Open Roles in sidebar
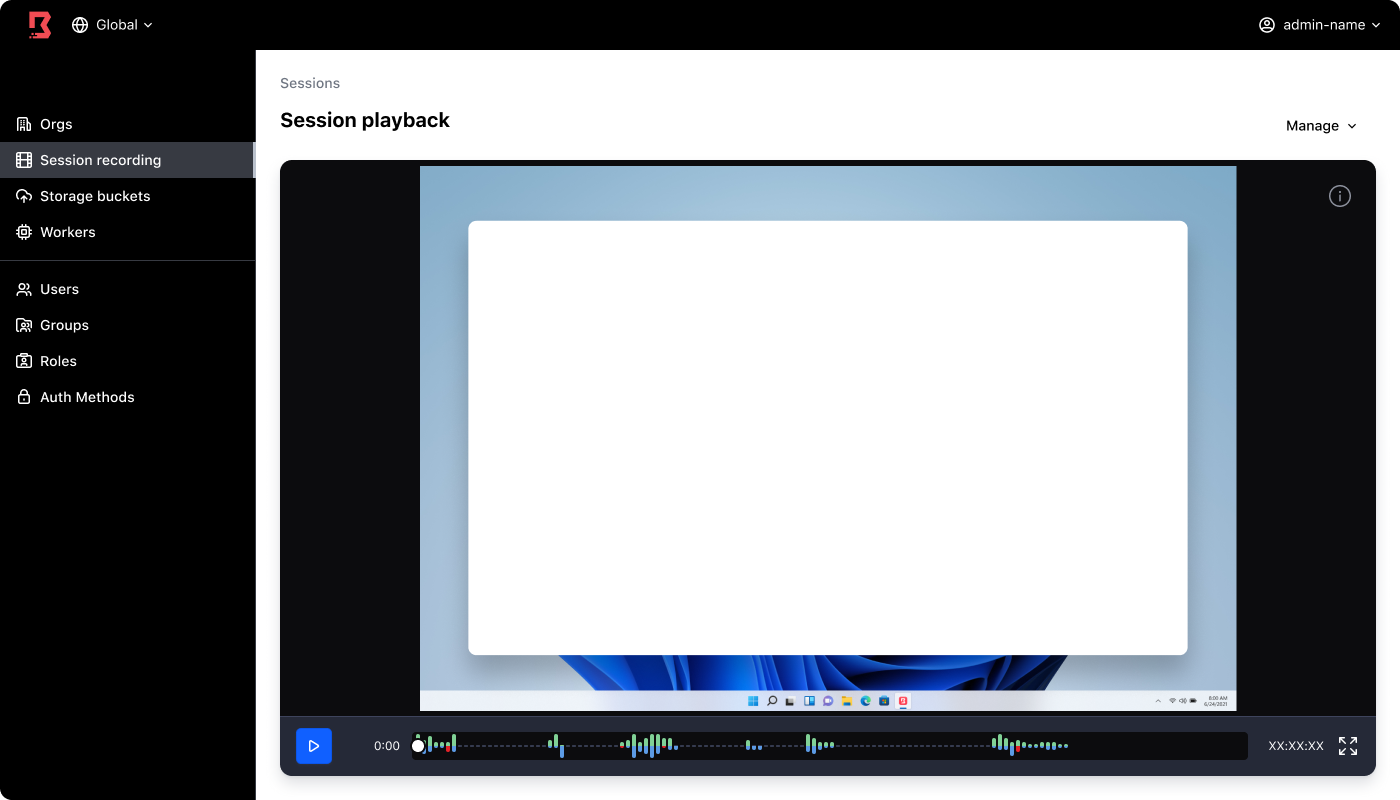Screen dimensions: 1400x800 coord(128,361)
